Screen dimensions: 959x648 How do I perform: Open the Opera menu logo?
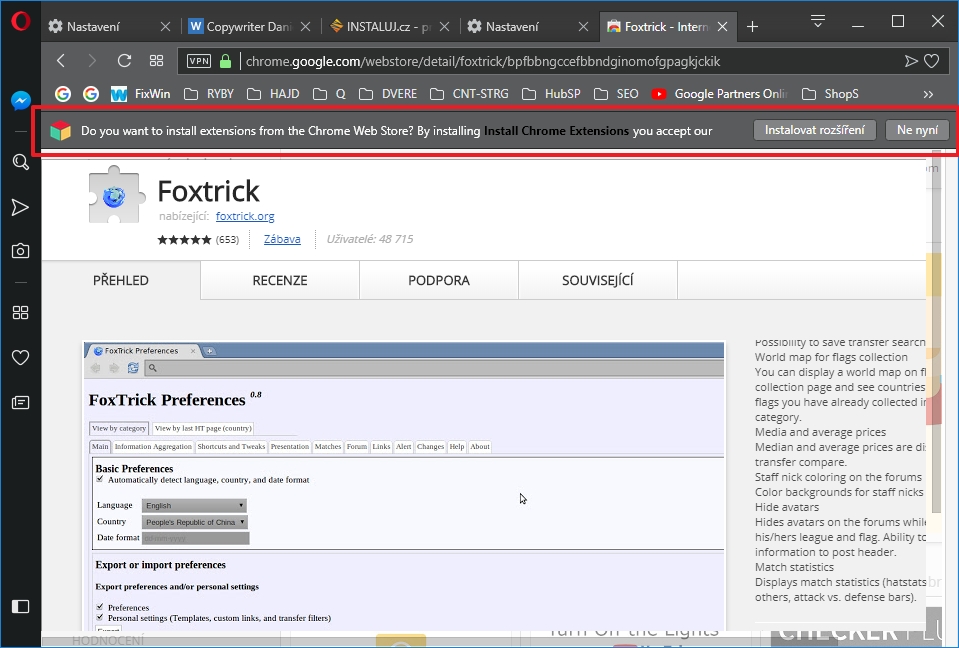pyautogui.click(x=20, y=21)
